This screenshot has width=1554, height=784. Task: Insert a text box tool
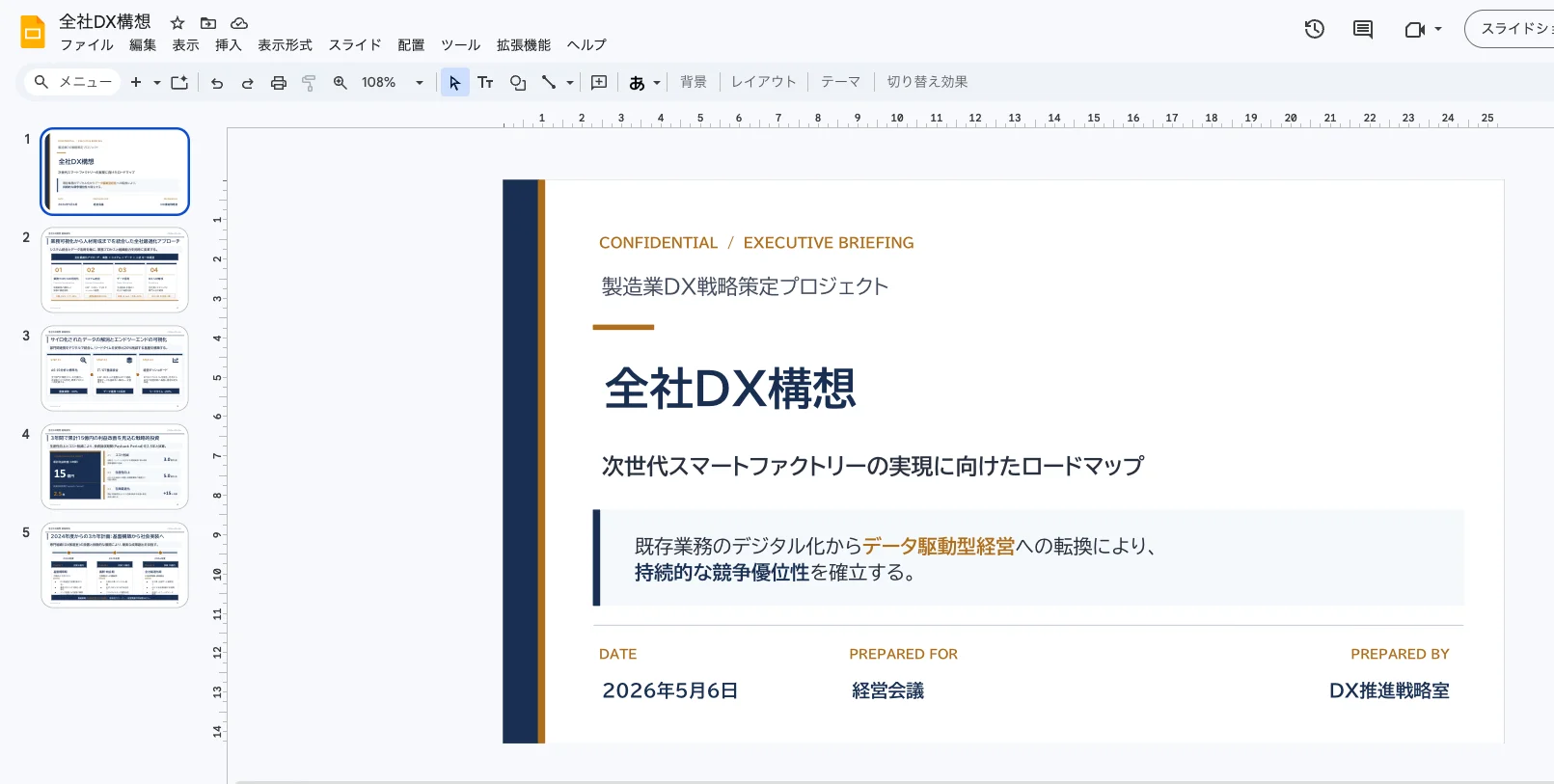tap(485, 83)
